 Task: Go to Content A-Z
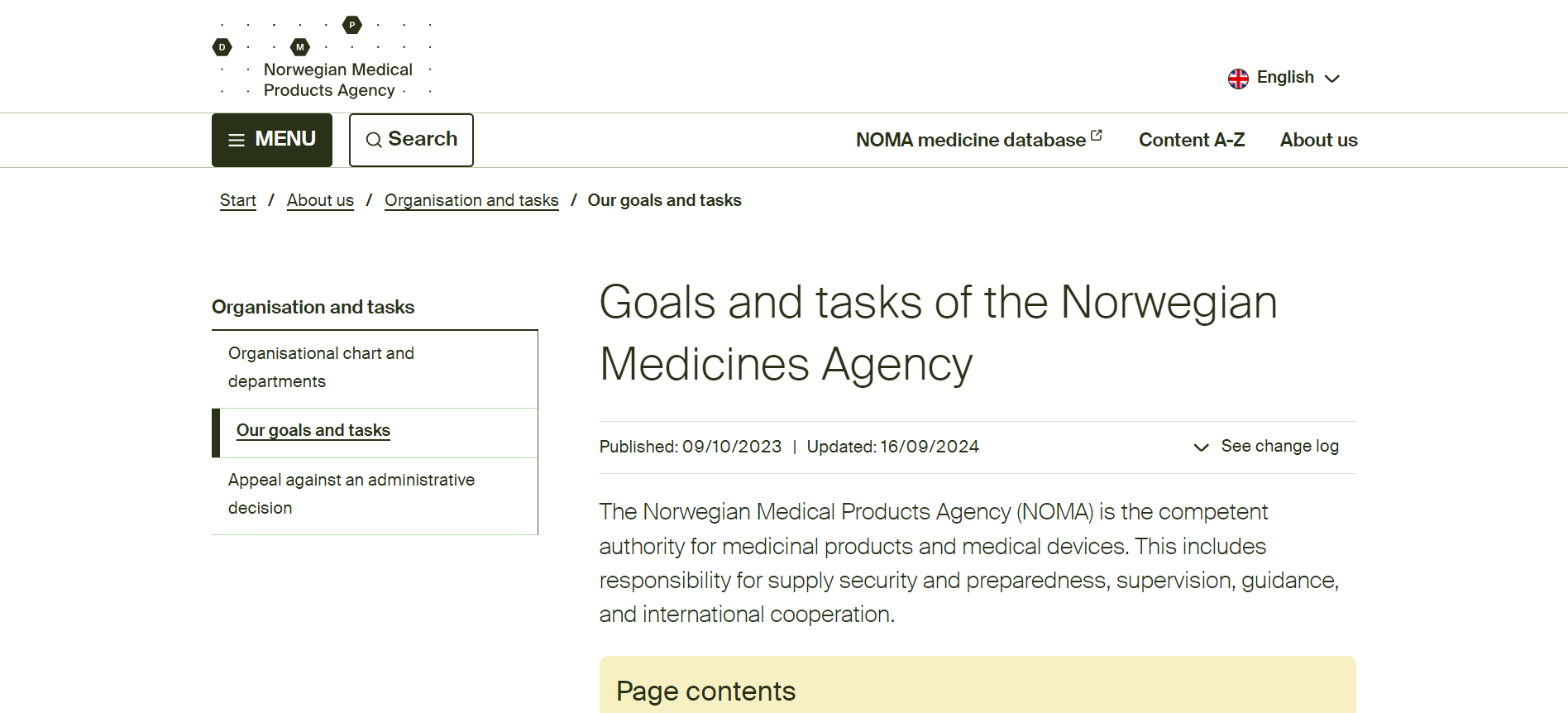click(x=1191, y=141)
